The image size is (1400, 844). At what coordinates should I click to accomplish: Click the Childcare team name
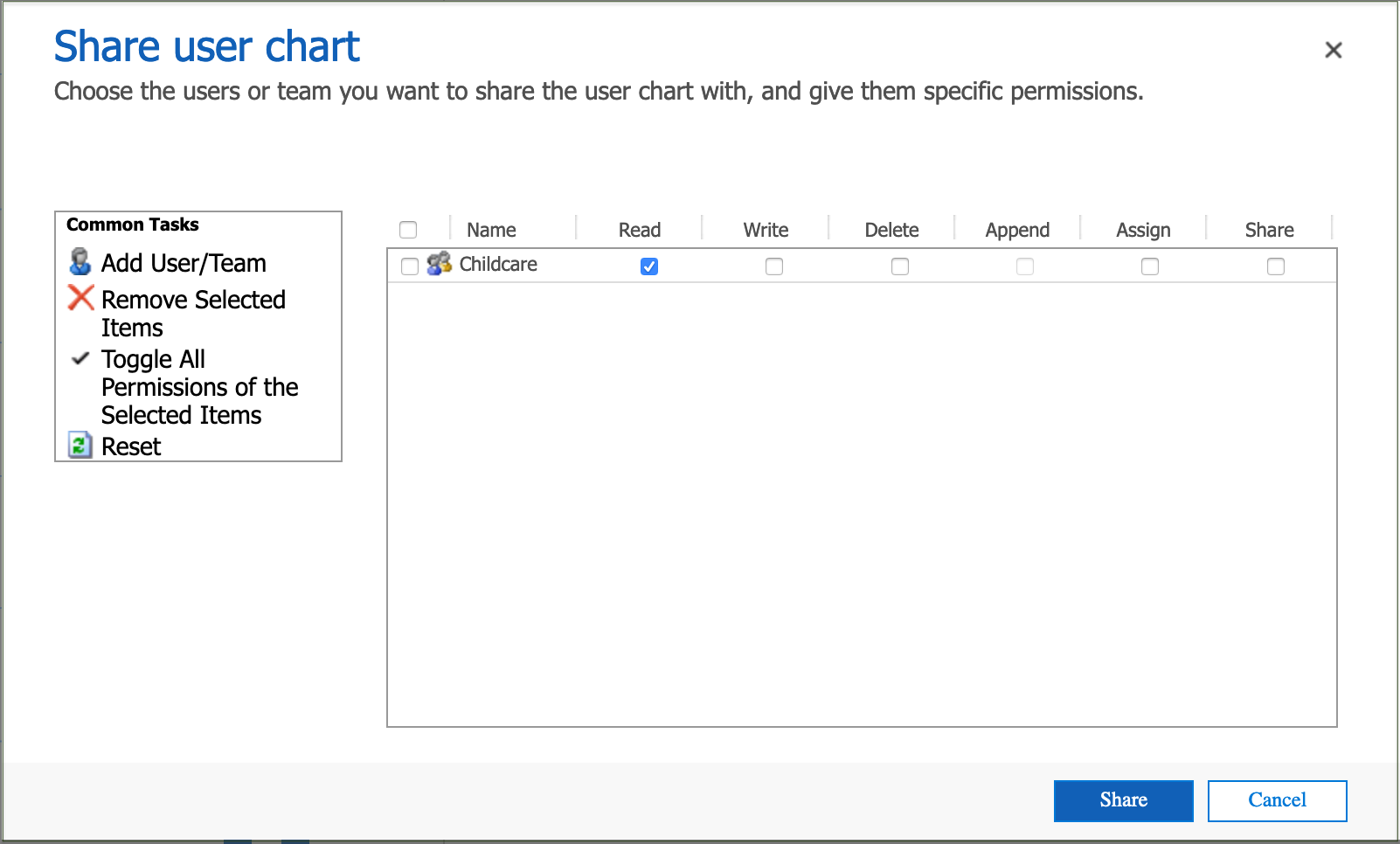tap(498, 264)
